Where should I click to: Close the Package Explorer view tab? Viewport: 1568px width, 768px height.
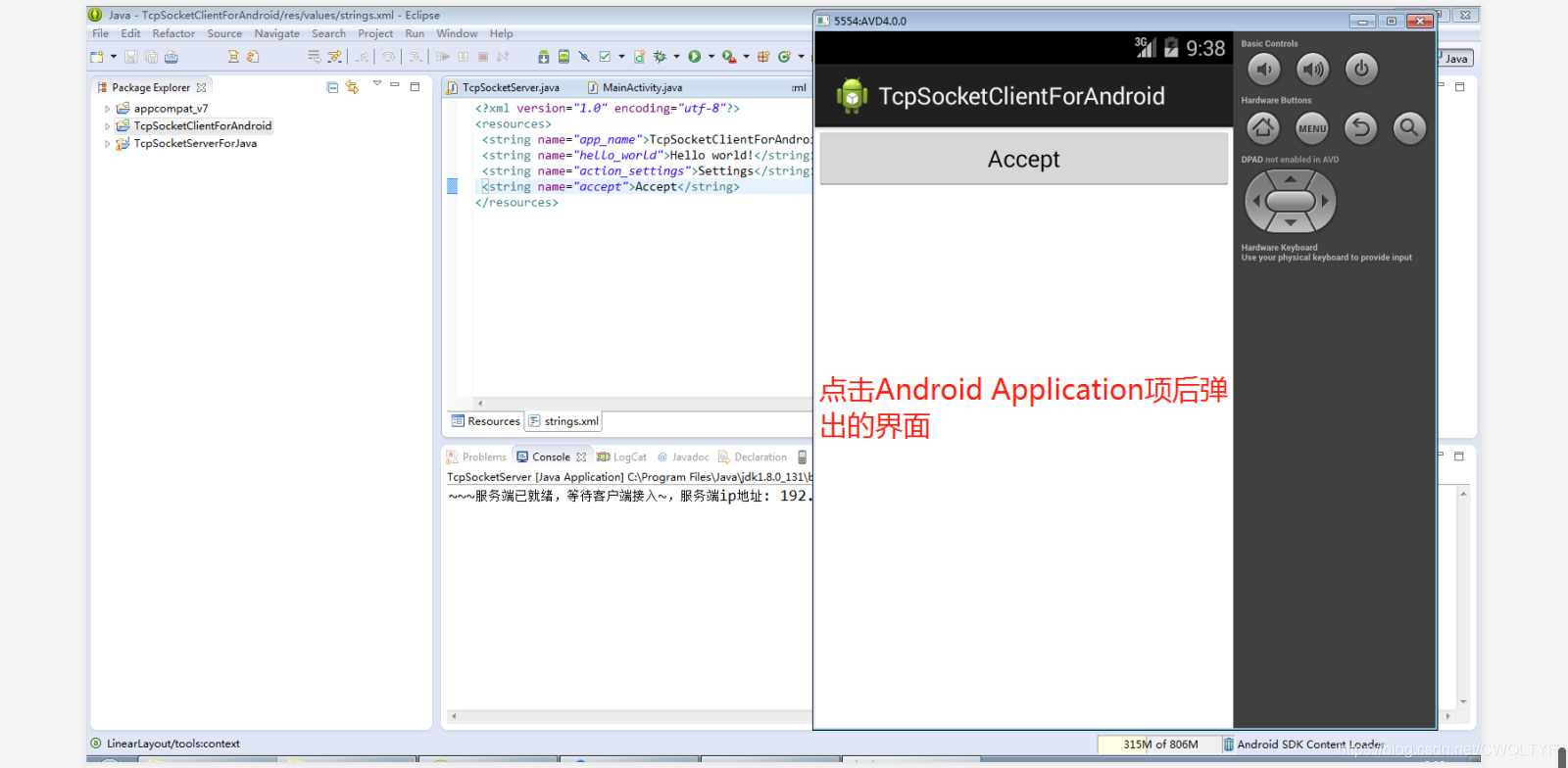201,87
